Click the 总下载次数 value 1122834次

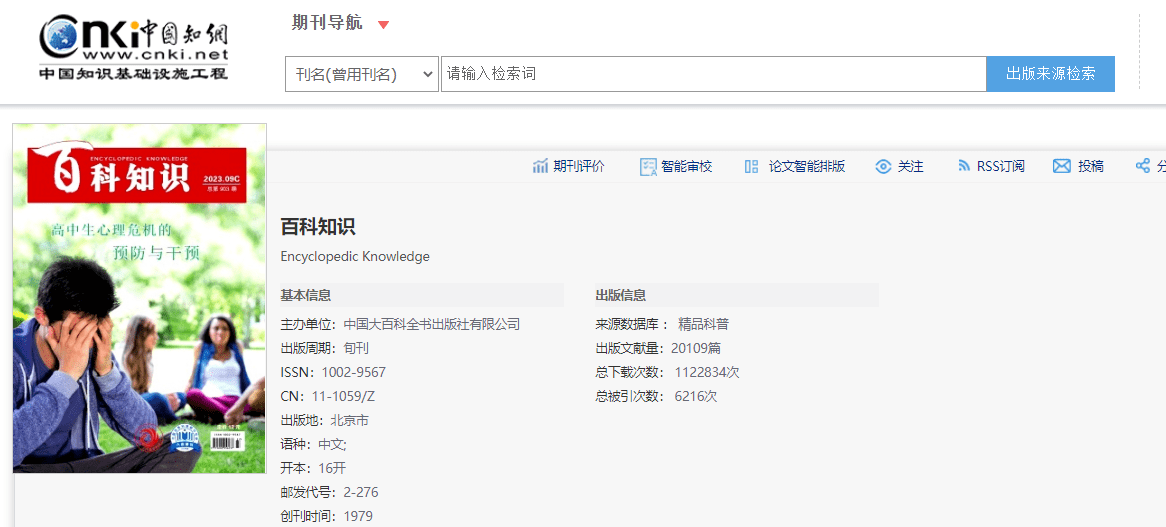707,372
